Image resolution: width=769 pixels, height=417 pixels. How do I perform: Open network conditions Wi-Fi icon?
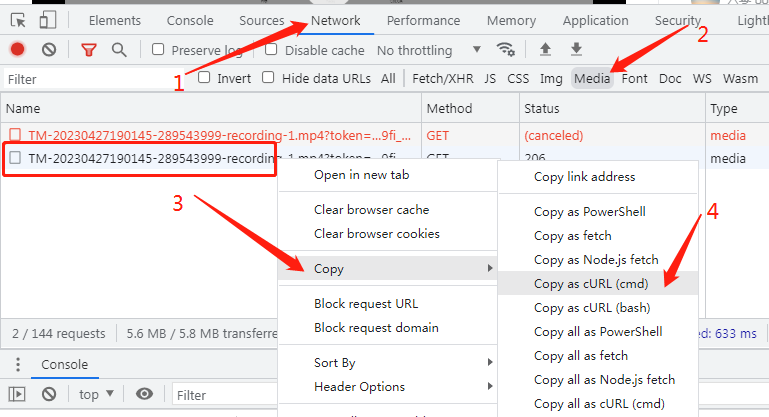tap(506, 50)
